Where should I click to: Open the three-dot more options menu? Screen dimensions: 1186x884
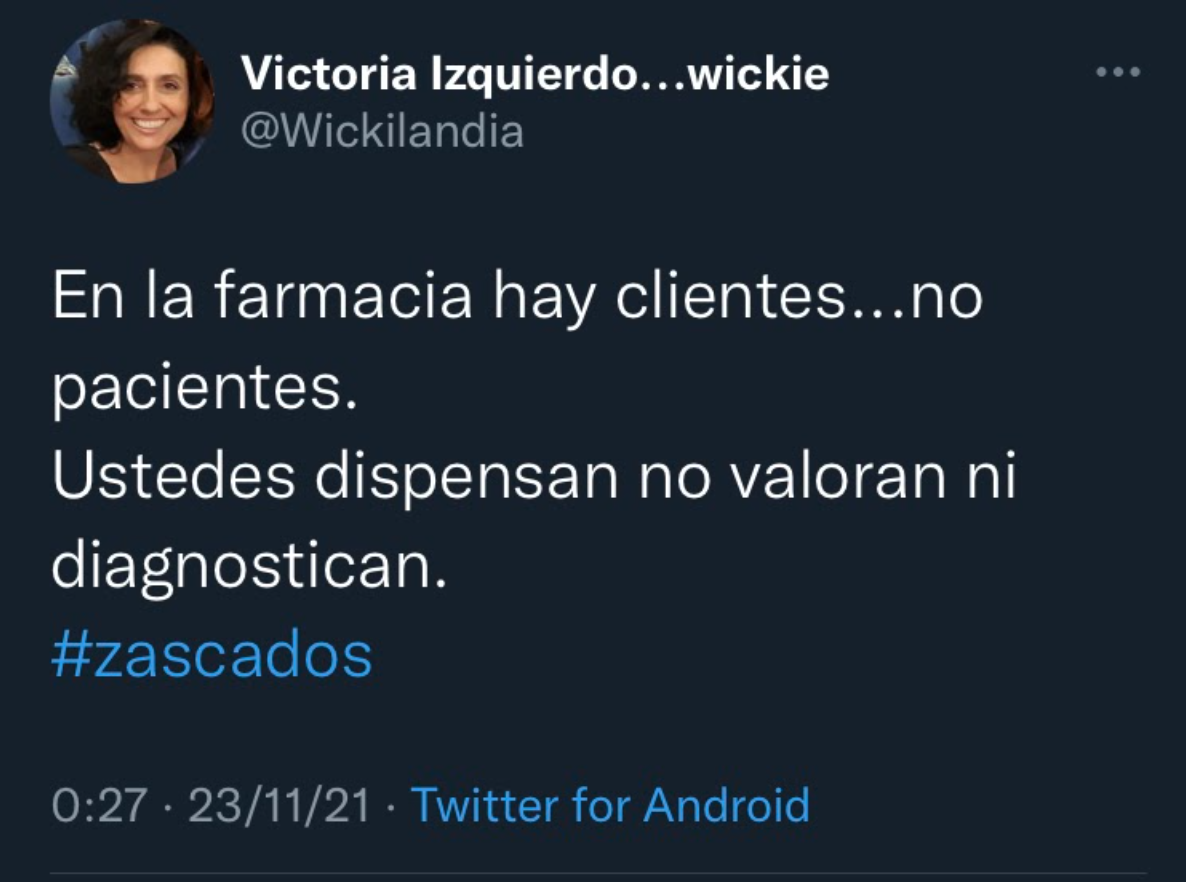[1118, 72]
